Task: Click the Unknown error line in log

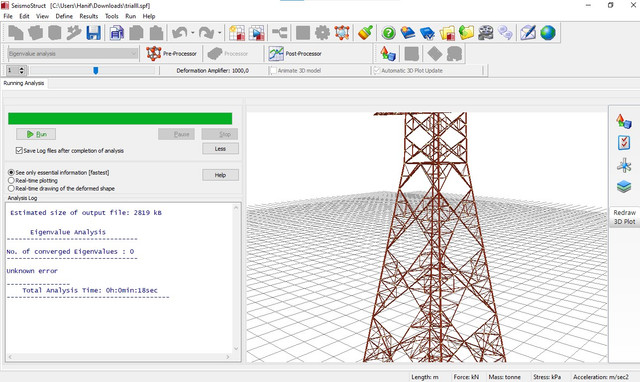Action: tap(32, 271)
